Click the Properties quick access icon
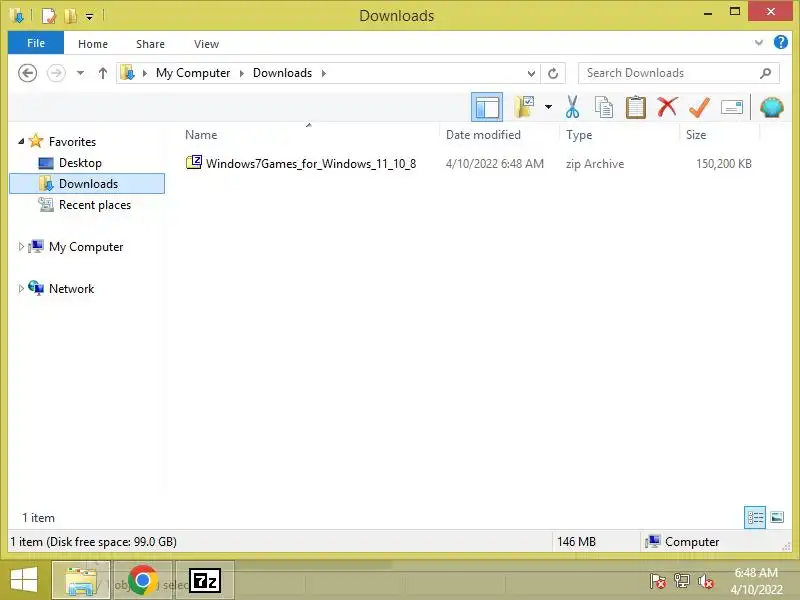Image resolution: width=800 pixels, height=600 pixels. click(48, 16)
